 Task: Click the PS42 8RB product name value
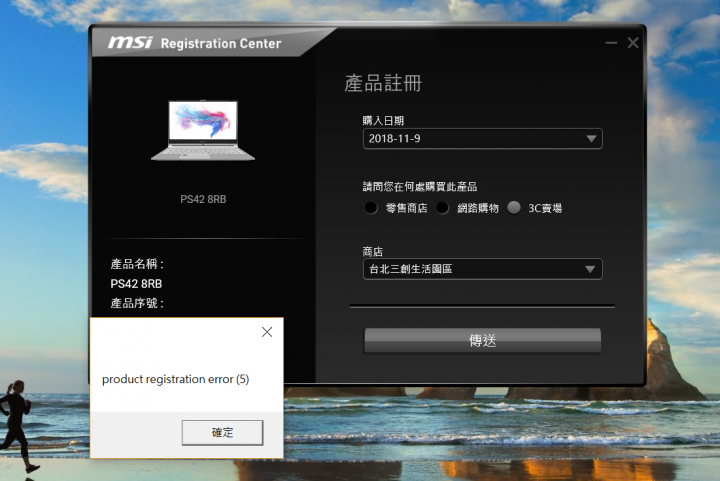[136, 284]
